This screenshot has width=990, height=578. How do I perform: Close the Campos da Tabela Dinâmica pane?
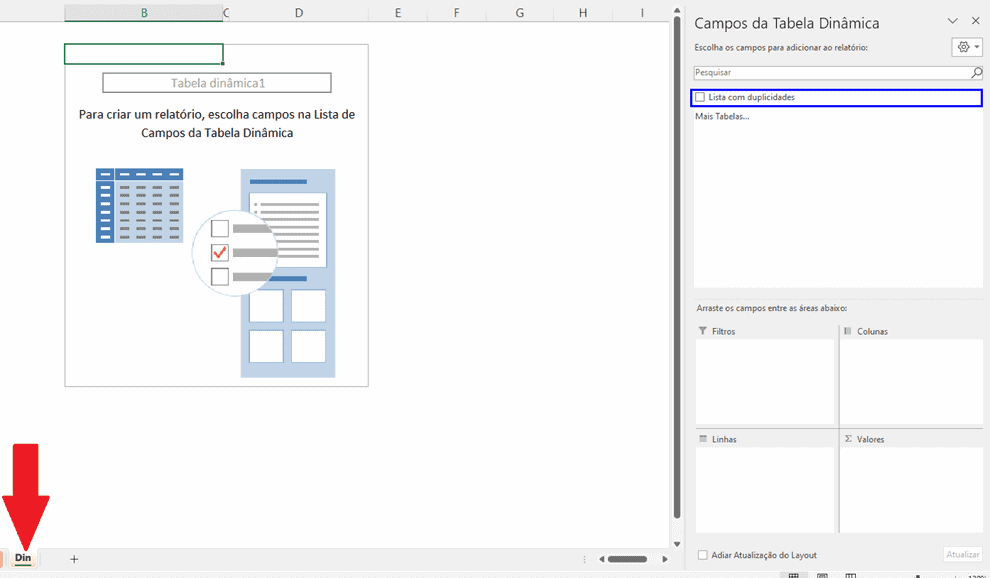(975, 21)
